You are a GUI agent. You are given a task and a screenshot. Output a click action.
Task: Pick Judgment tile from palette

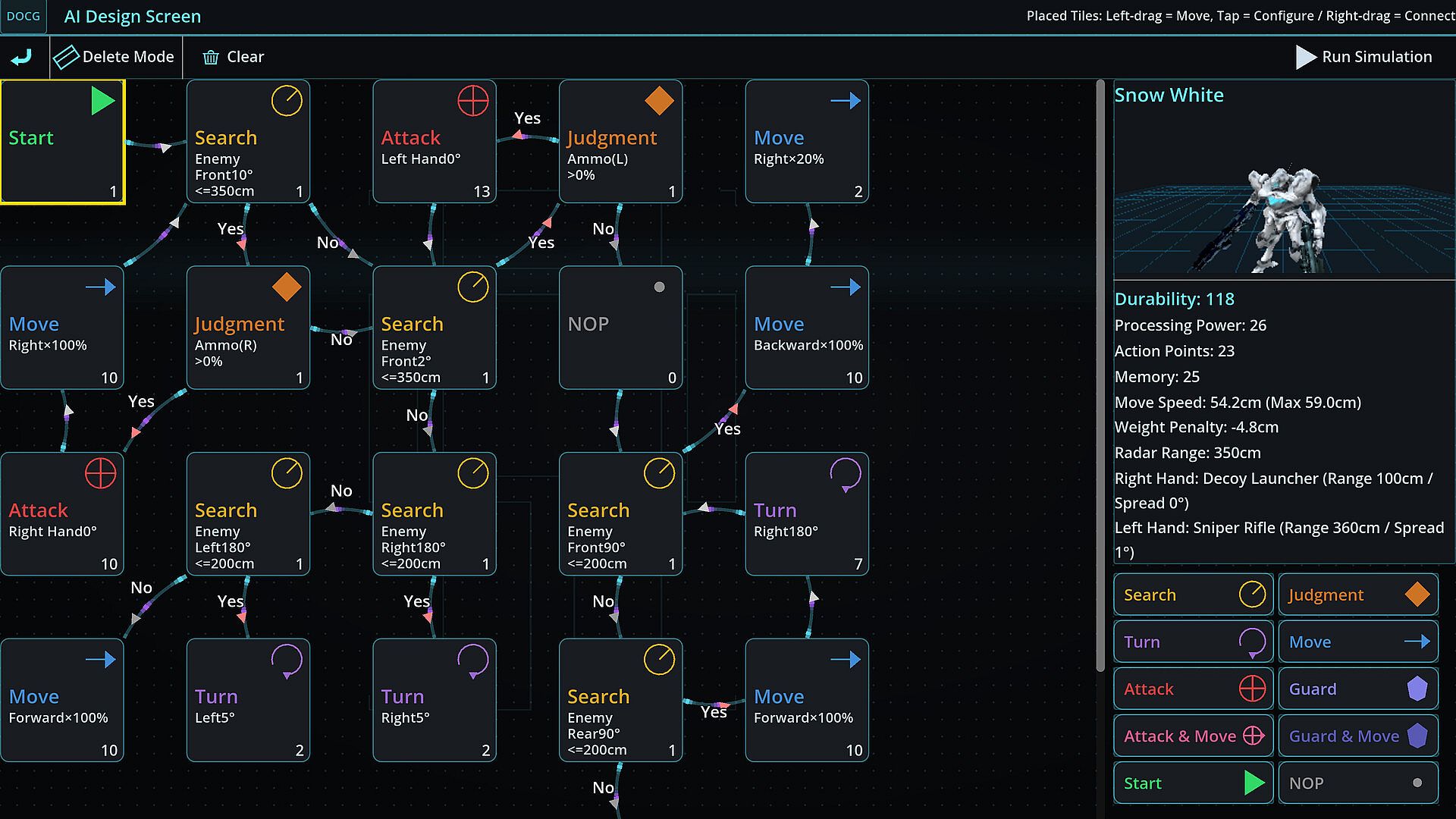click(1358, 595)
